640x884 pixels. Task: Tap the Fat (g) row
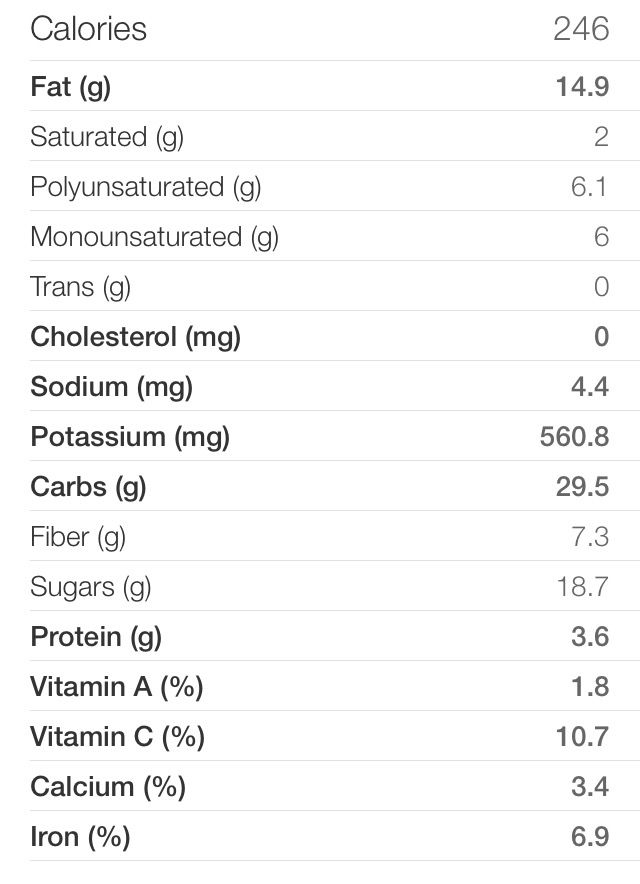[320, 86]
